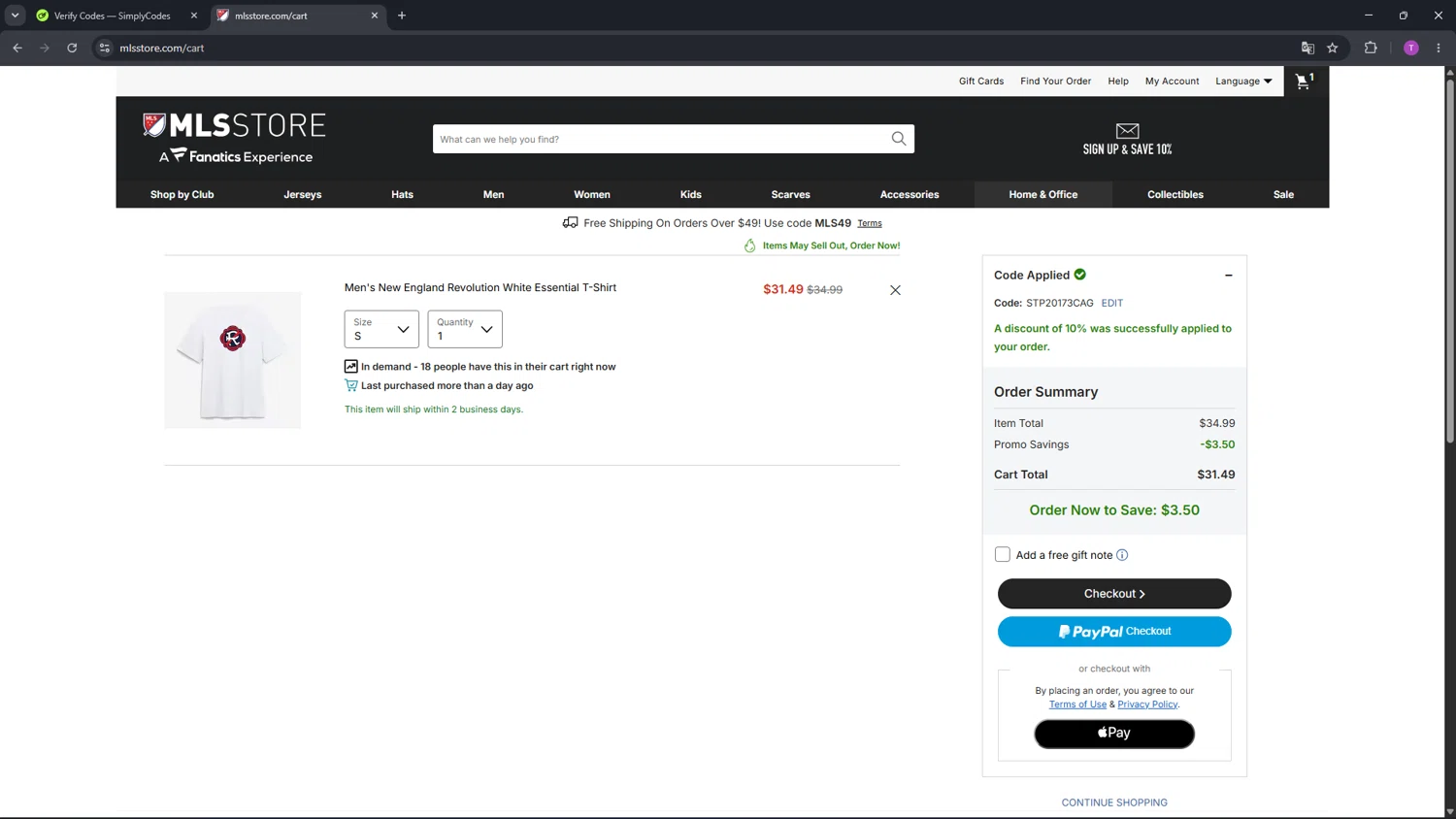
Task: Open the Terms link for free shipping
Action: [x=870, y=223]
